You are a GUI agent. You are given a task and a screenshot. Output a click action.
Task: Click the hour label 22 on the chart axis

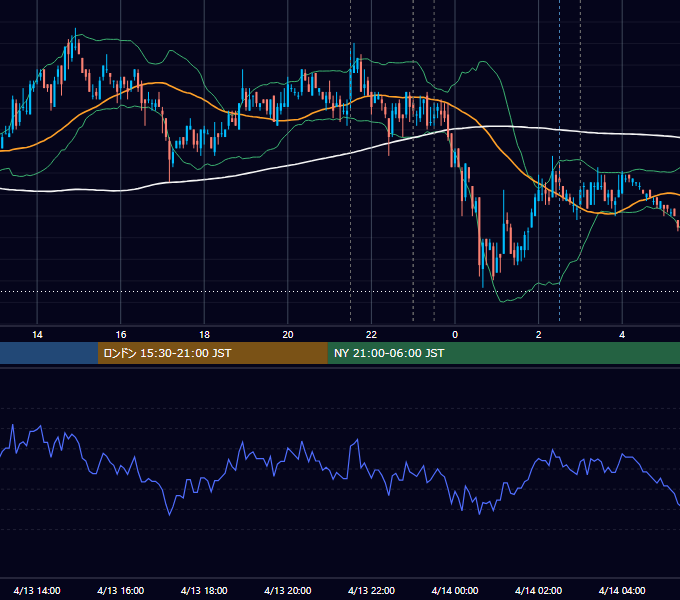click(371, 335)
